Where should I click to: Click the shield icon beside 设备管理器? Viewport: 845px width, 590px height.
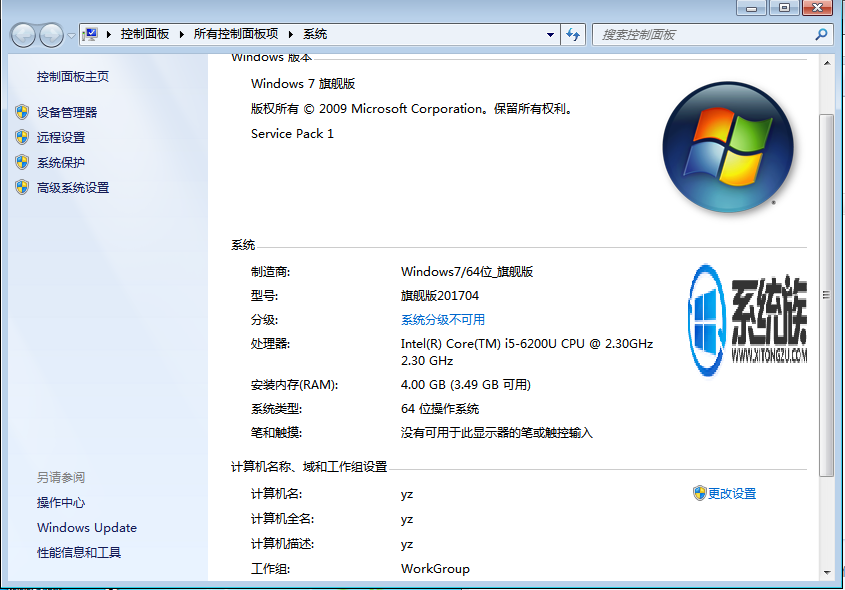click(x=22, y=112)
